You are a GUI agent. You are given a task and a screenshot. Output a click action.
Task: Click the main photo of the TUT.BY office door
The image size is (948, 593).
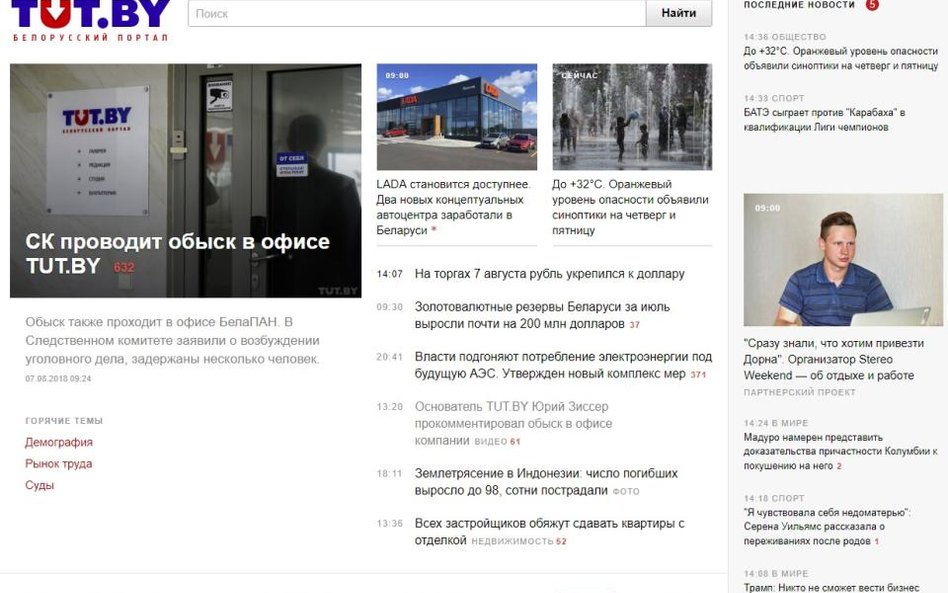[x=186, y=180]
